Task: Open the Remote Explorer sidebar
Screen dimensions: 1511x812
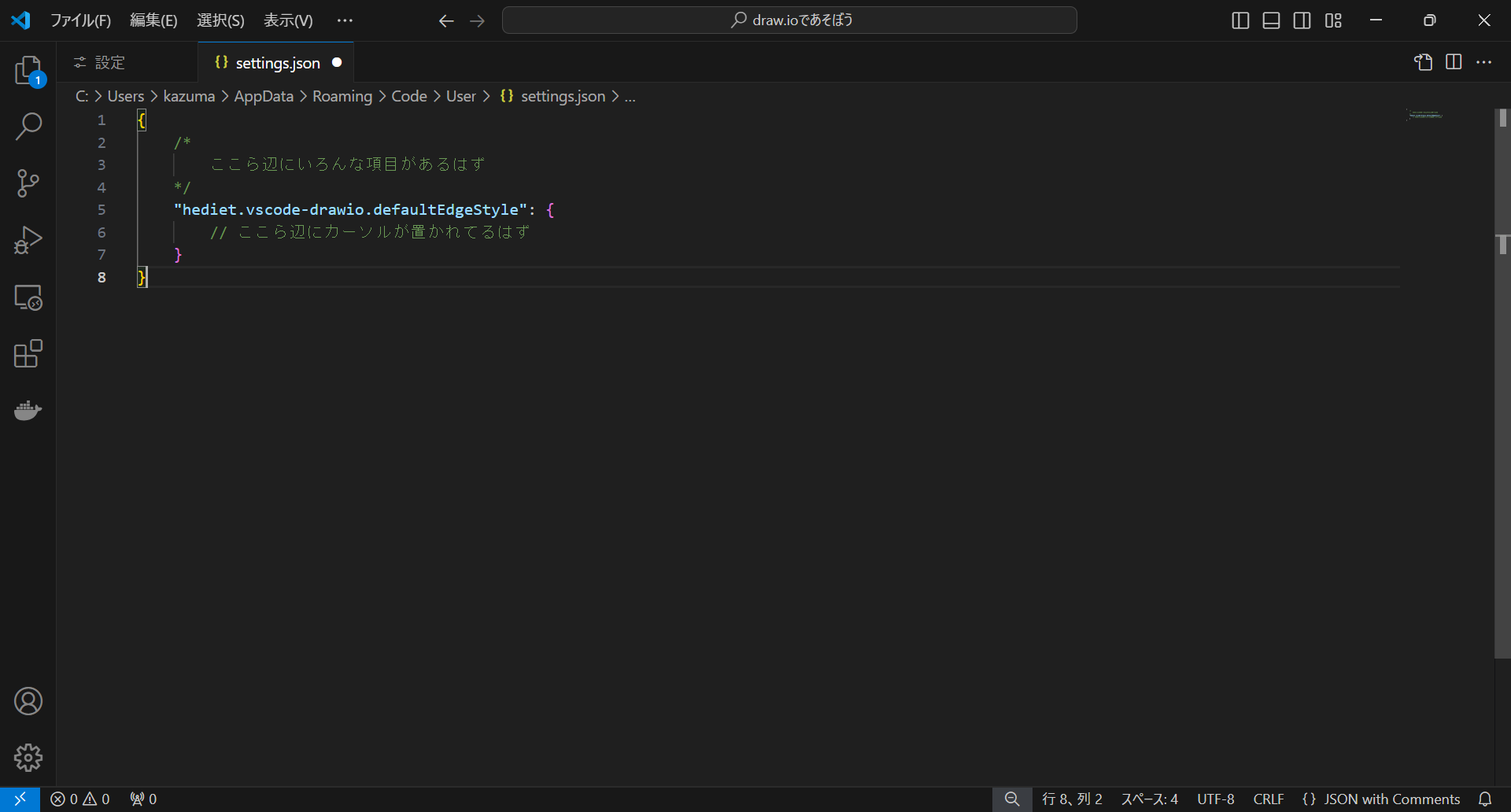Action: tap(28, 297)
